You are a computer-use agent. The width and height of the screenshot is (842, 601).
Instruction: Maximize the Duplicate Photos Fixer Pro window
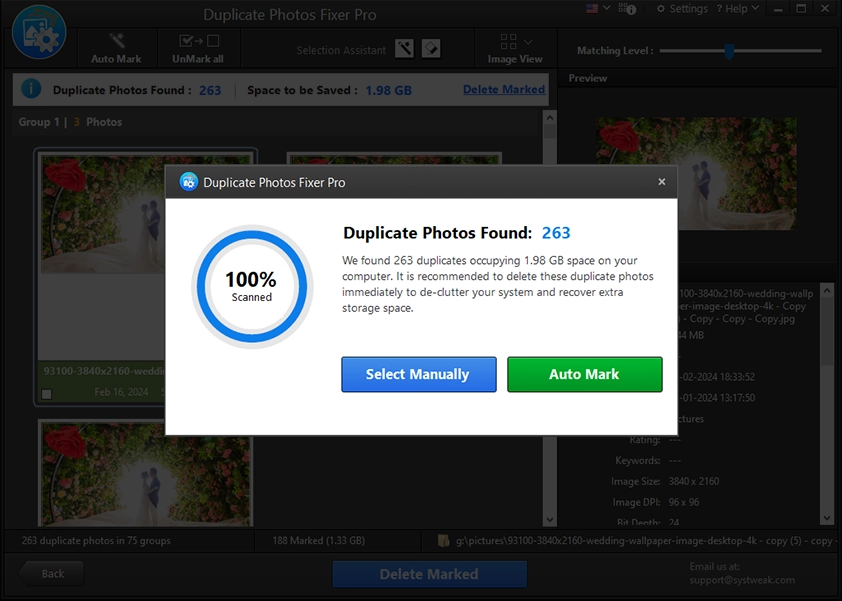pos(801,9)
